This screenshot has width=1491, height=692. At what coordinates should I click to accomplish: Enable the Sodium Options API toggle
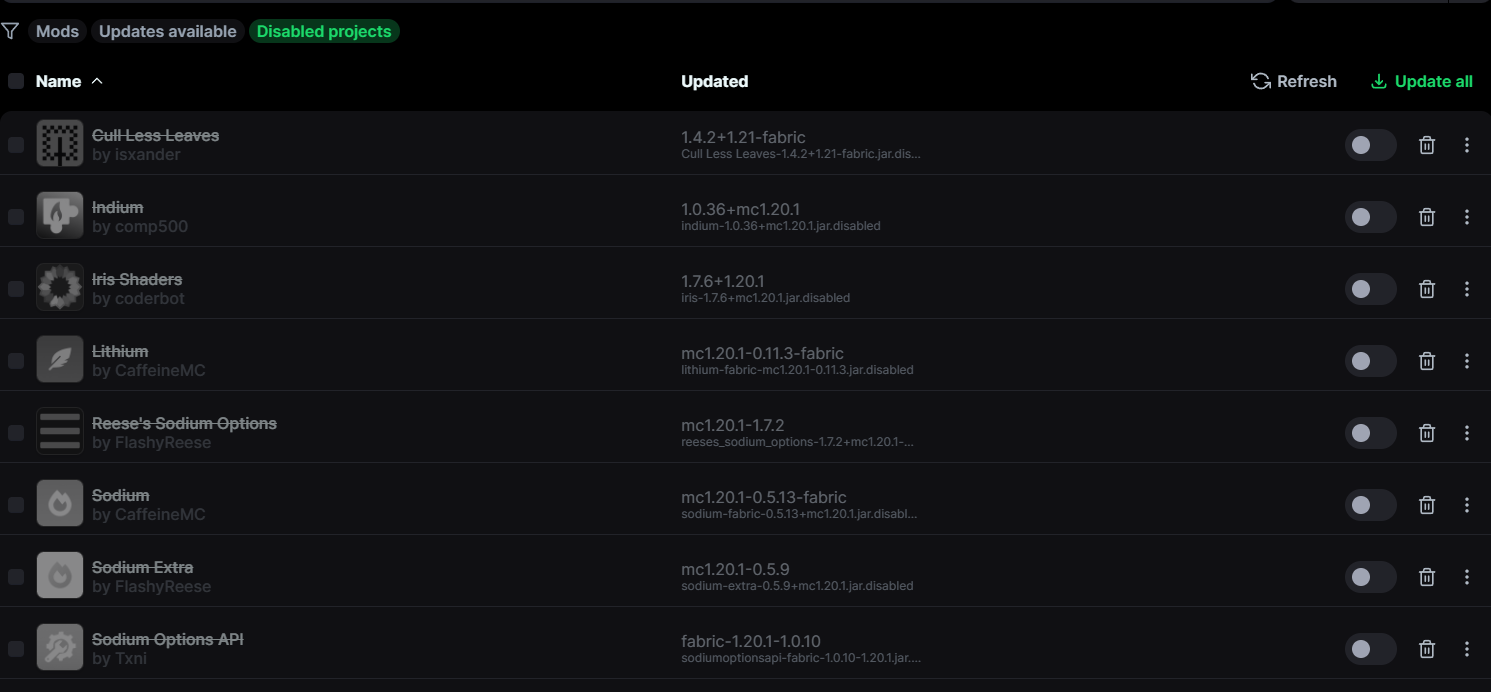1370,649
